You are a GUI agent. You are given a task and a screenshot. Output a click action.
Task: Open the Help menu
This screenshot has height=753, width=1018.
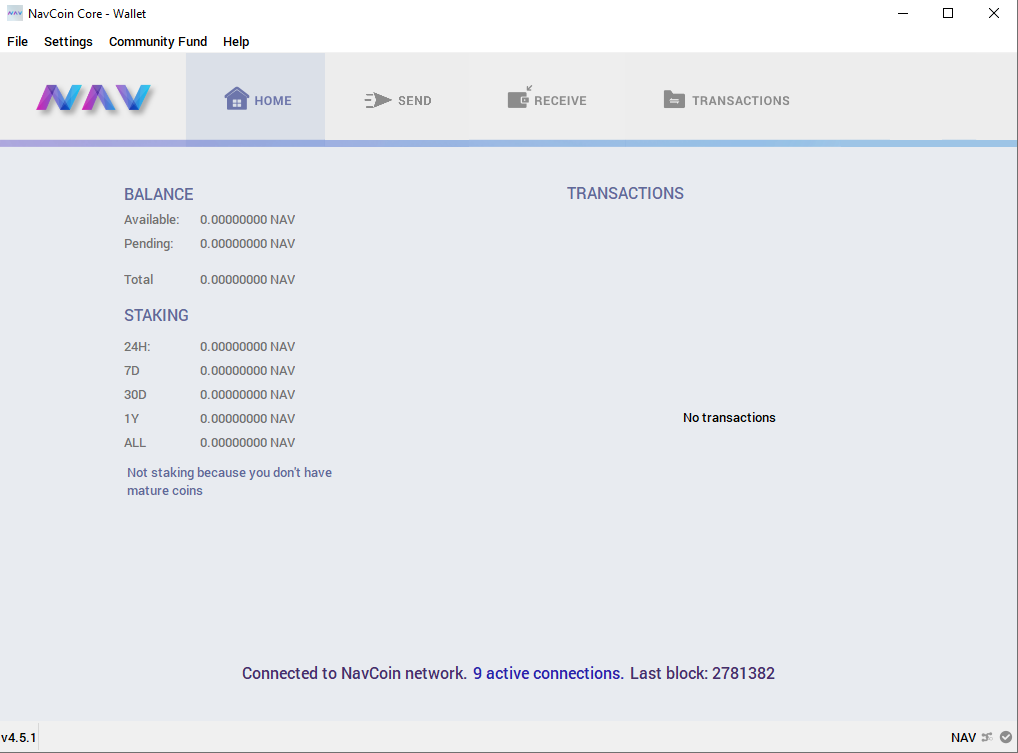(236, 42)
